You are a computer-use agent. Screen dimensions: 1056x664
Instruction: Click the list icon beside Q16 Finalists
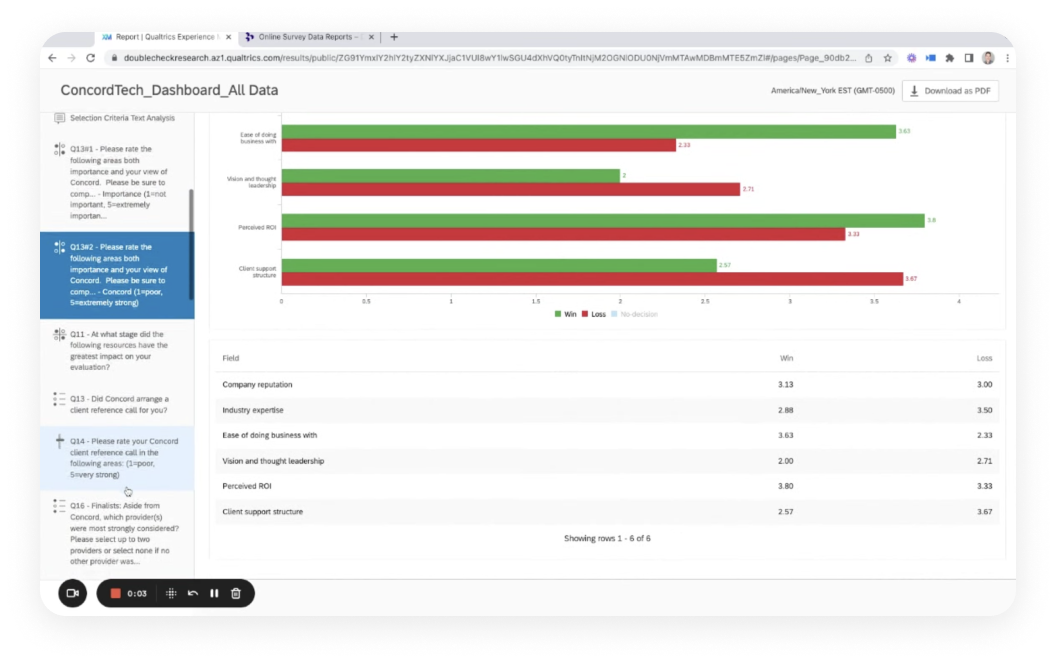point(59,506)
